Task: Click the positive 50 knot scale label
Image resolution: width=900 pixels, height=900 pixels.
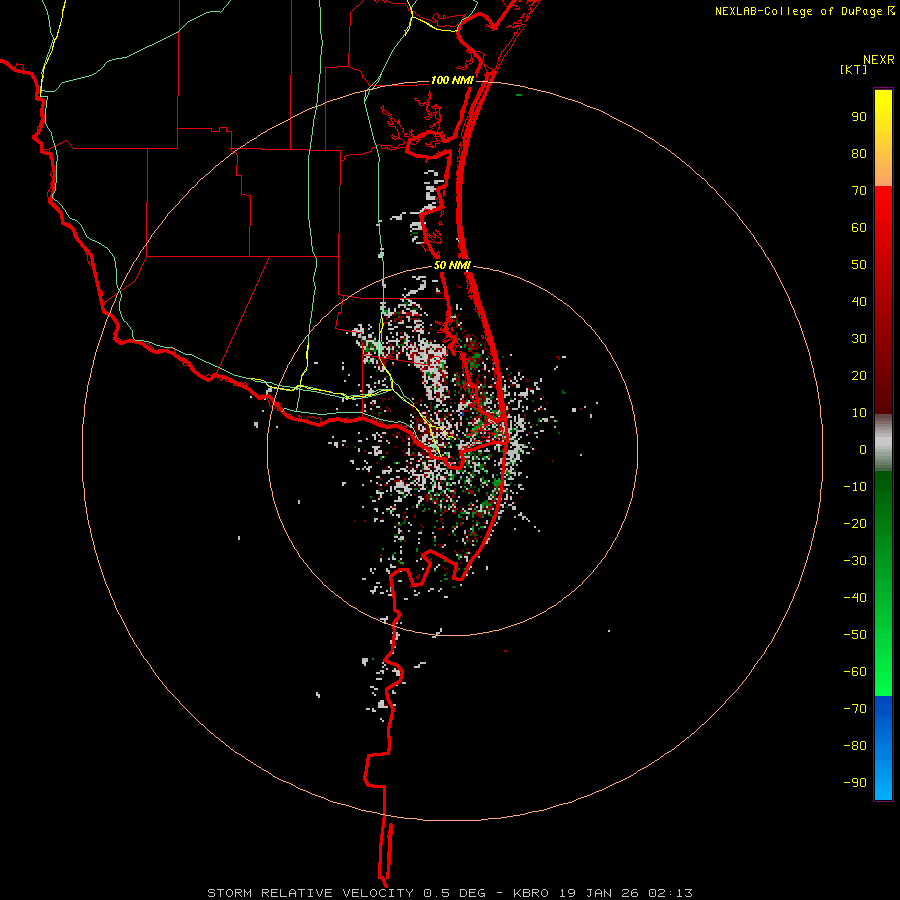Action: [x=859, y=265]
